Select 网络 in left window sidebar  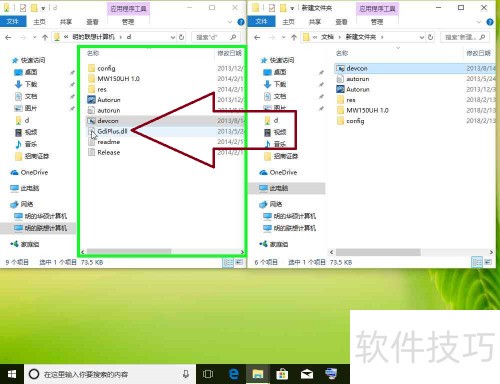pyautogui.click(x=22, y=204)
